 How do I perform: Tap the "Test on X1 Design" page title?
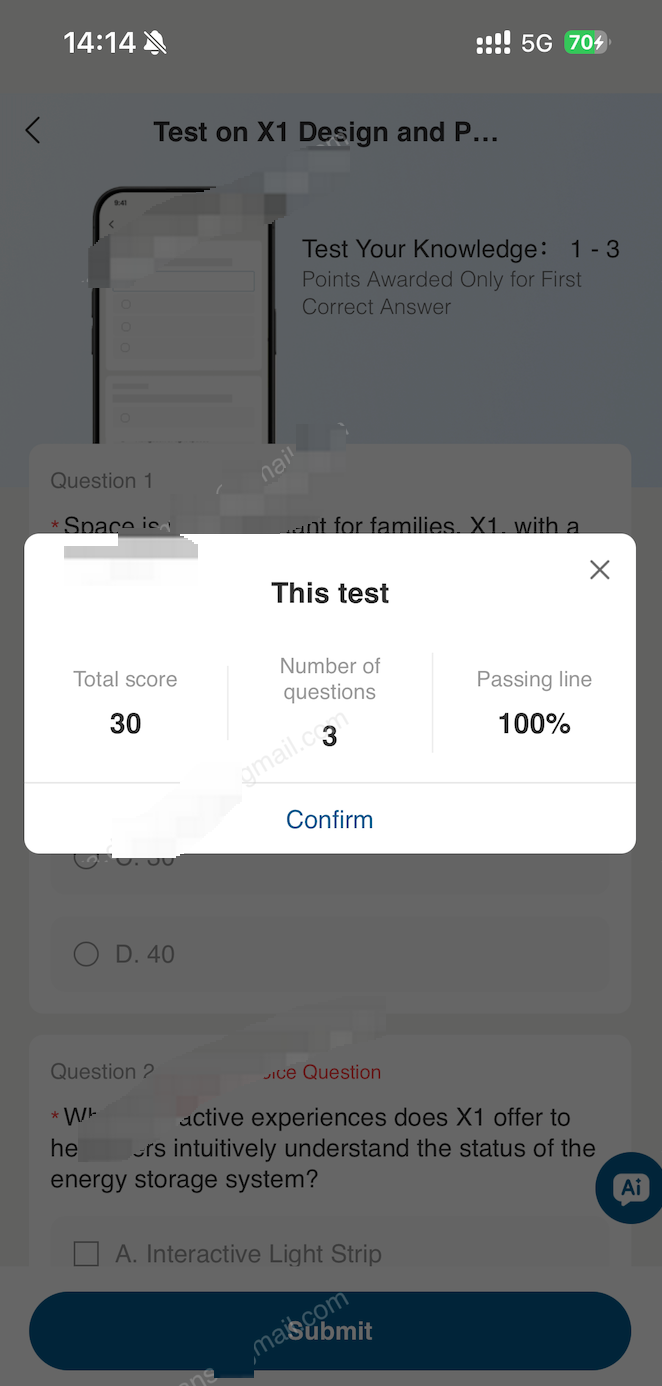click(325, 132)
